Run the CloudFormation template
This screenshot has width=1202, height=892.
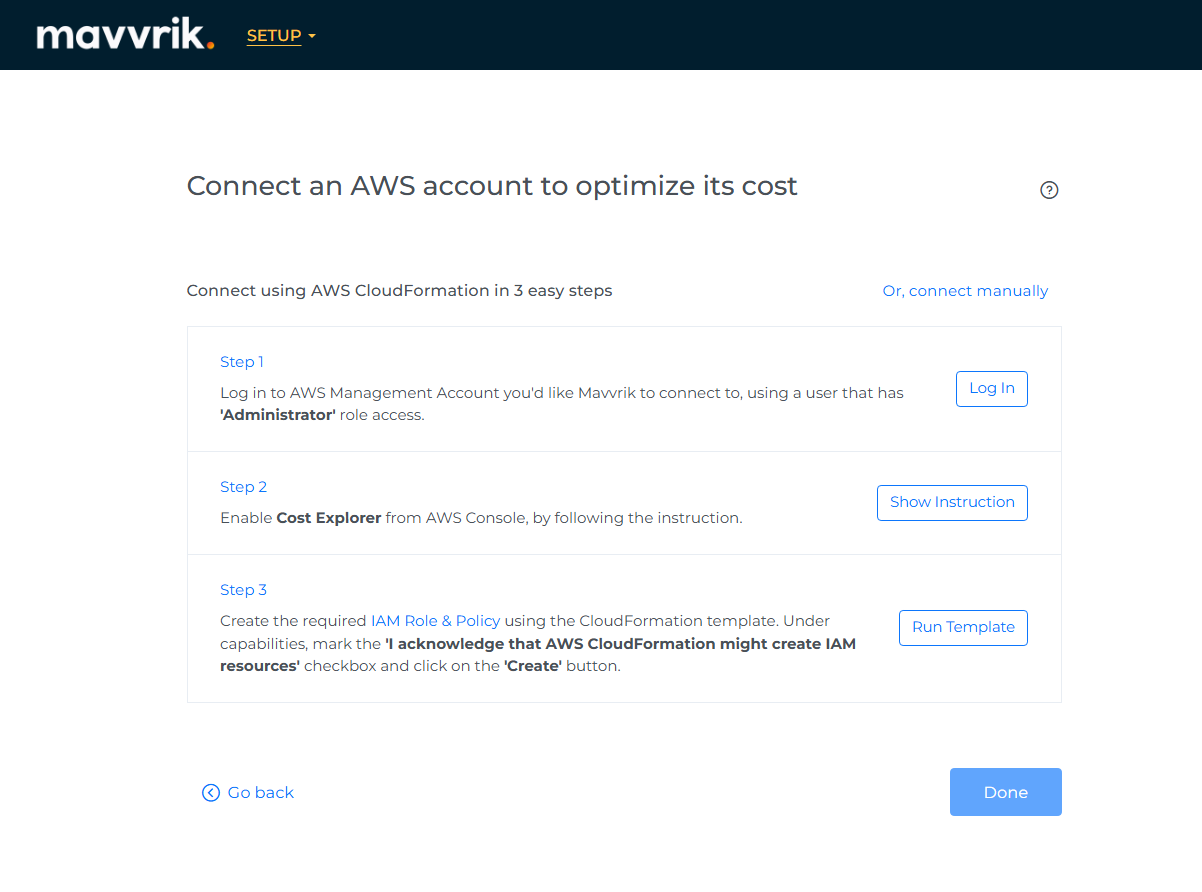pyautogui.click(x=963, y=628)
